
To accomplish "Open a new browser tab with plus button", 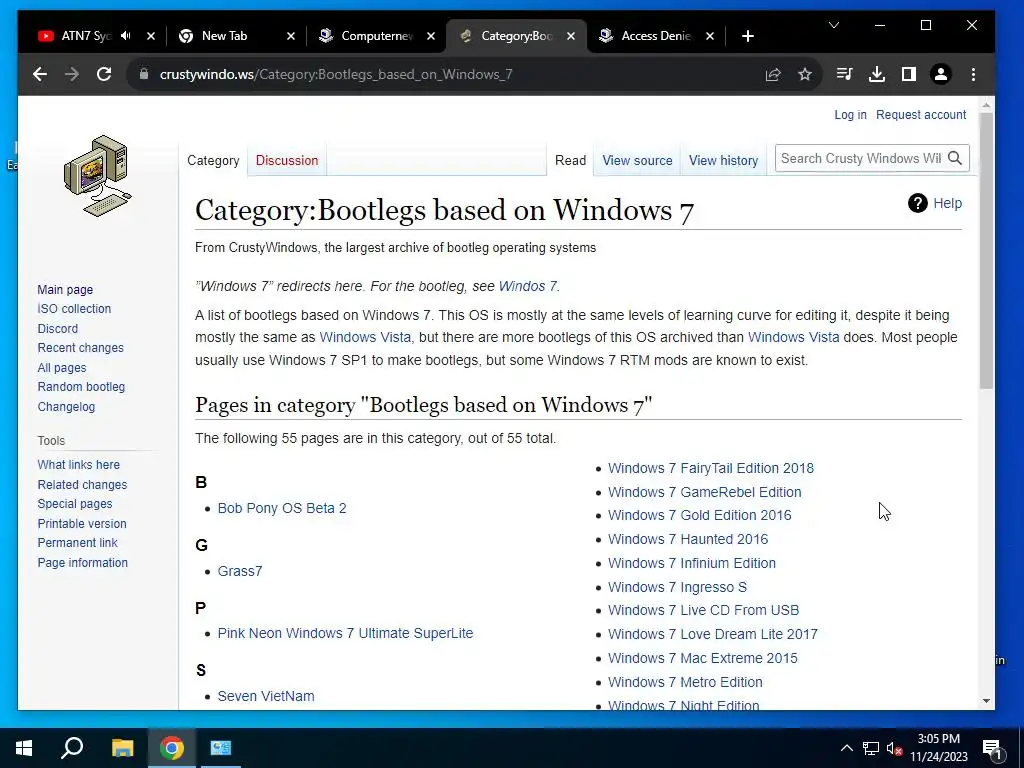I will pyautogui.click(x=748, y=36).
